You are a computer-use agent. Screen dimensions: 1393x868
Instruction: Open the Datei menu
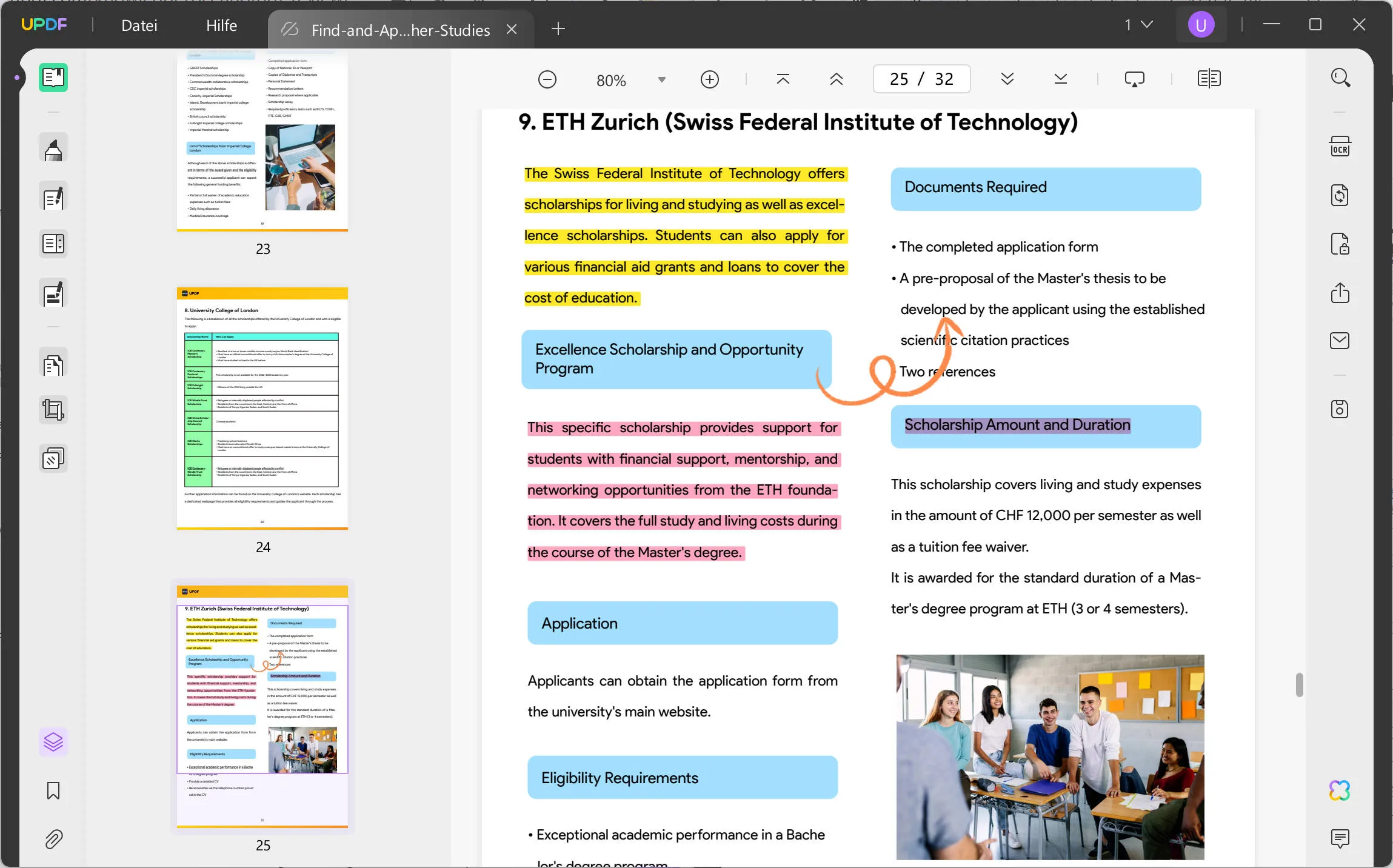pyautogui.click(x=139, y=25)
